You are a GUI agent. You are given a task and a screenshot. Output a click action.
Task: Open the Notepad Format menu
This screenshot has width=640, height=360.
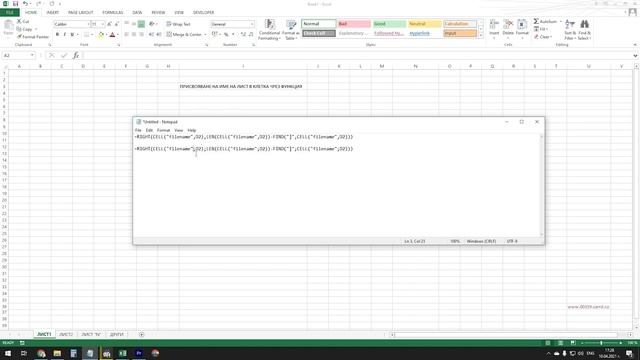(163, 130)
